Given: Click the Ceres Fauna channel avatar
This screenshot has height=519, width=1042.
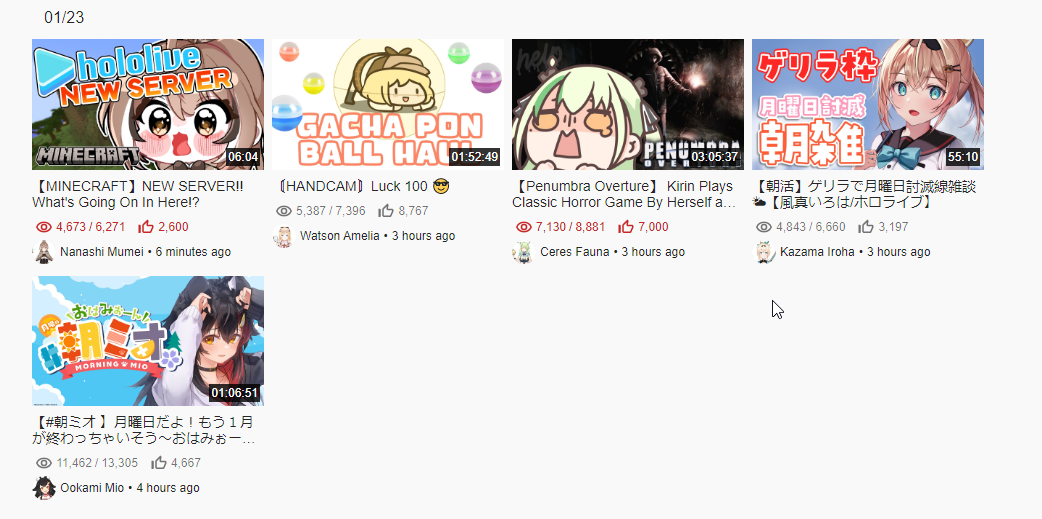Looking at the screenshot, I should 523,252.
